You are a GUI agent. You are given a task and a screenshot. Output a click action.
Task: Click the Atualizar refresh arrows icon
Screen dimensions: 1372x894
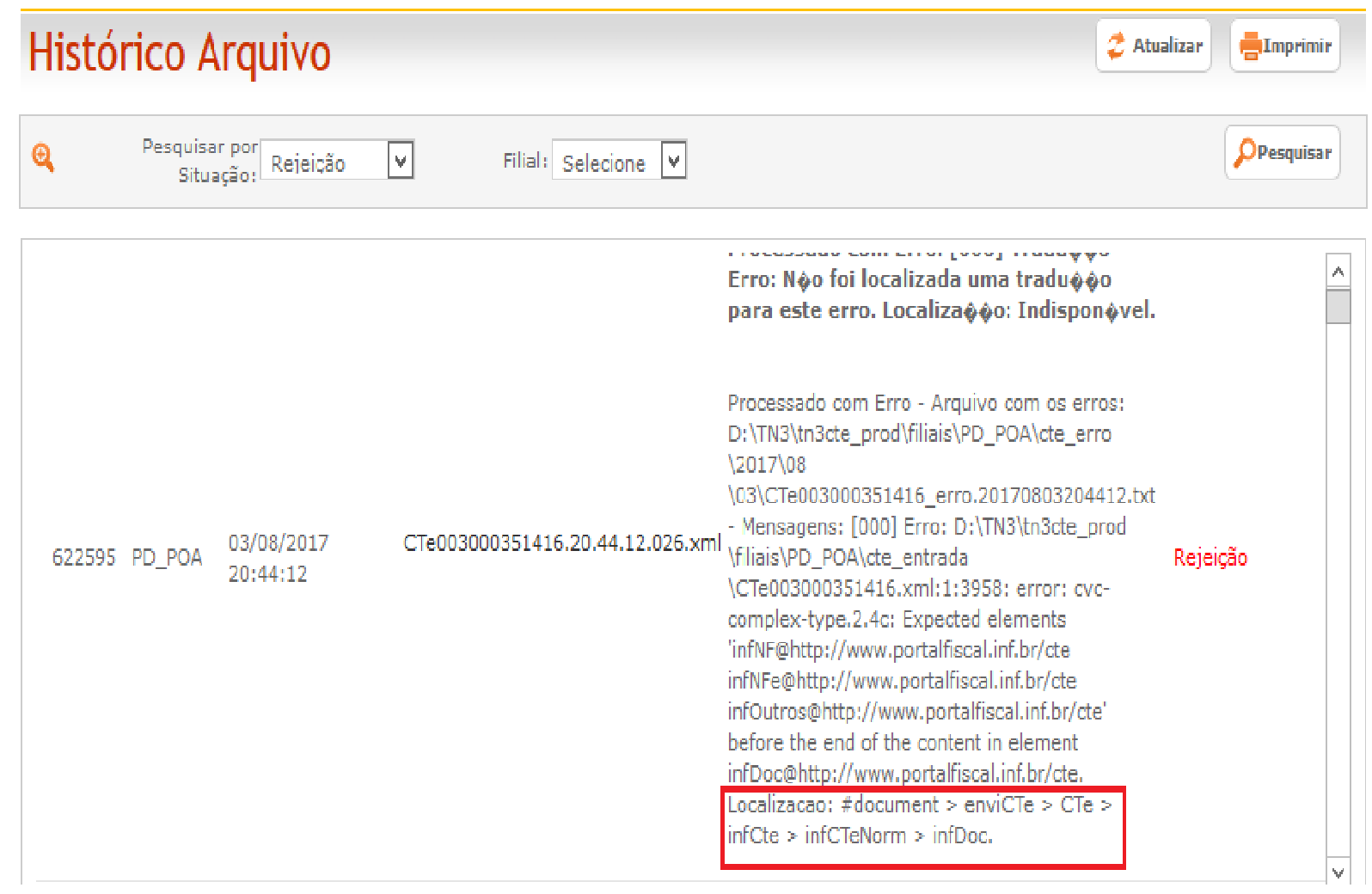pos(1116,46)
